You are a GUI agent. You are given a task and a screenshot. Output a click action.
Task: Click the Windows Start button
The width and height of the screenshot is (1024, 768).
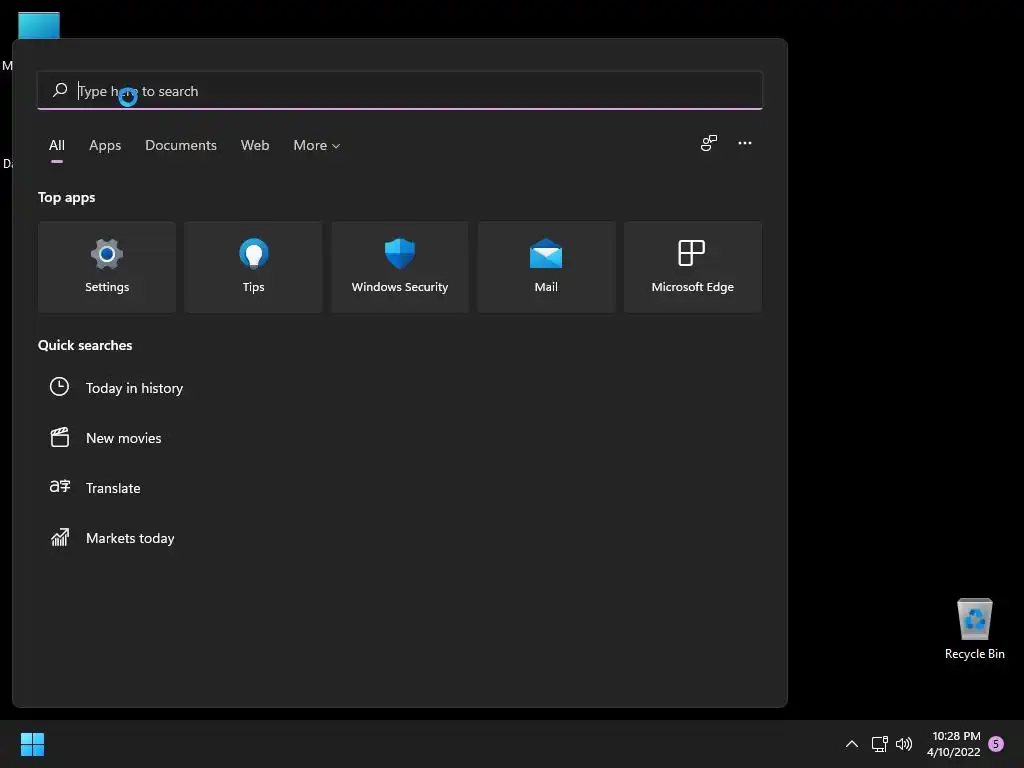click(x=32, y=744)
